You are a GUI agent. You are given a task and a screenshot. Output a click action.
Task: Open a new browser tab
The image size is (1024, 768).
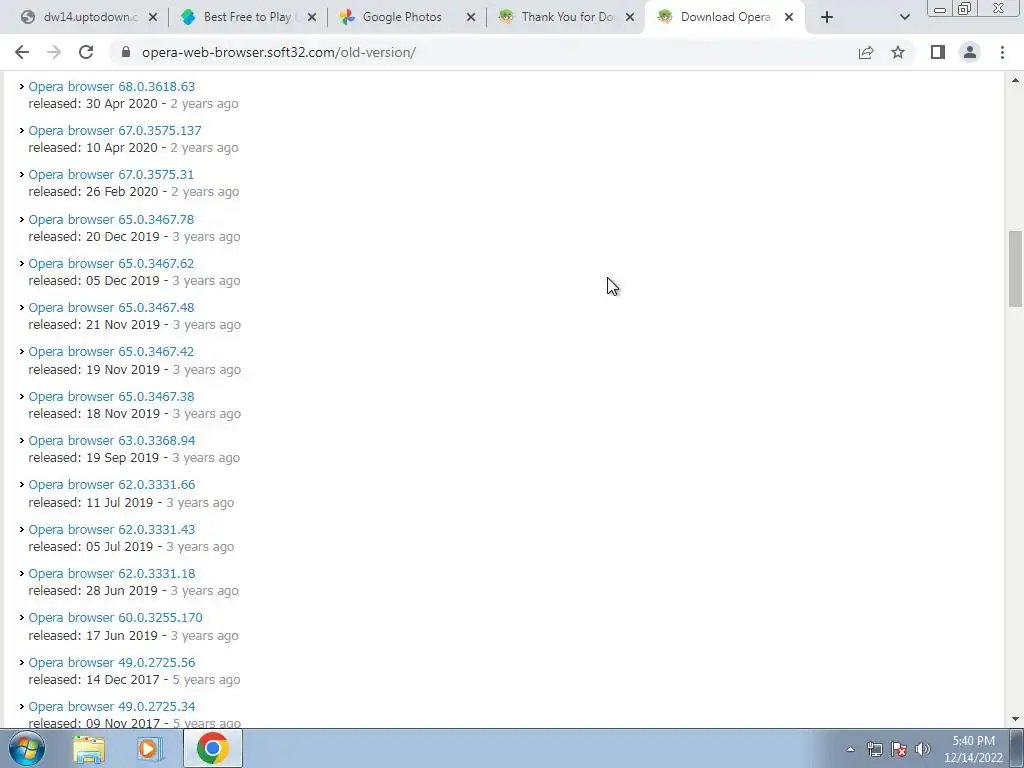pos(827,17)
